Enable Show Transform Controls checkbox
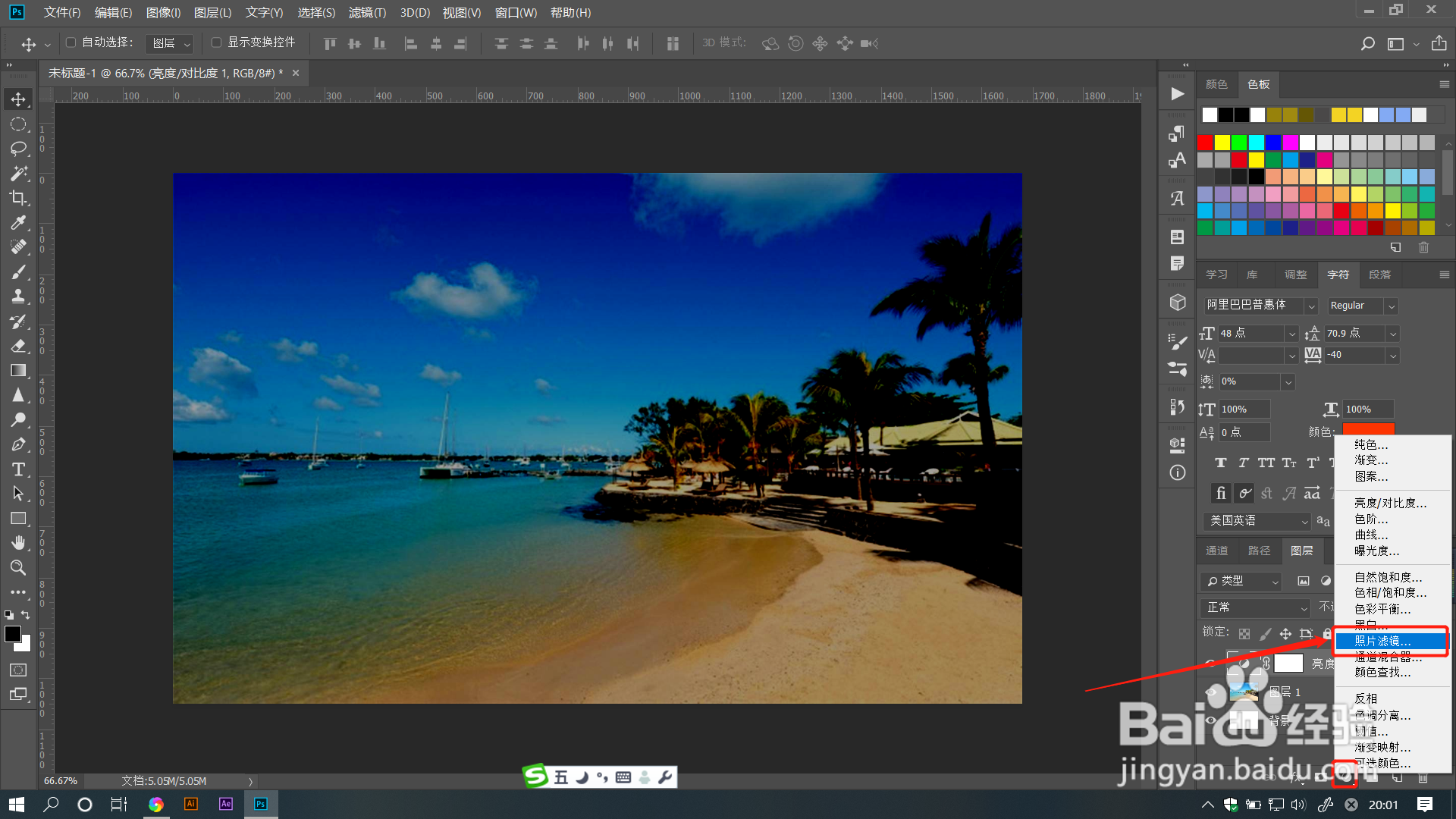The width and height of the screenshot is (1456, 819). 217,42
